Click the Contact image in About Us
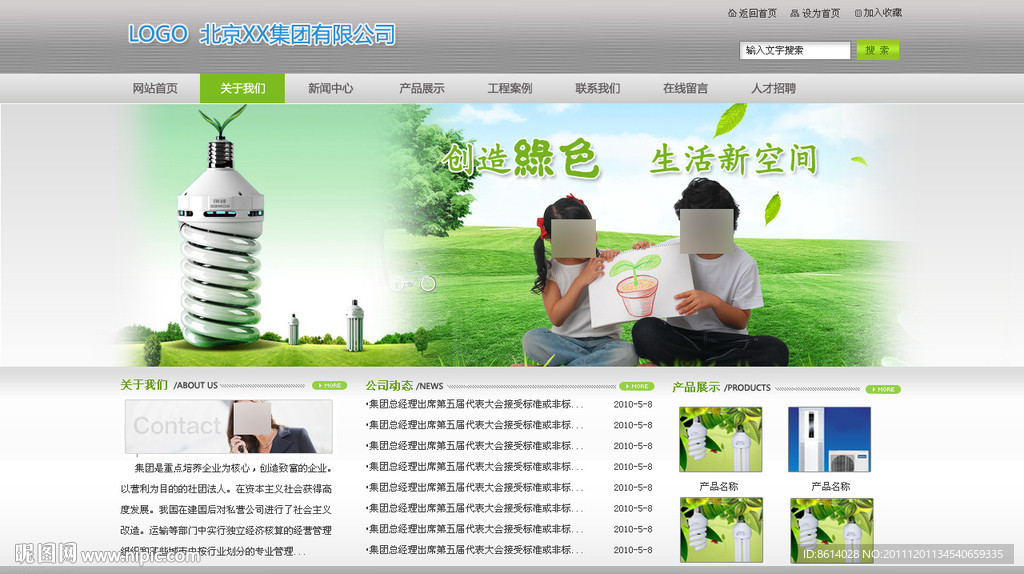This screenshot has height=574, width=1024. (x=229, y=427)
